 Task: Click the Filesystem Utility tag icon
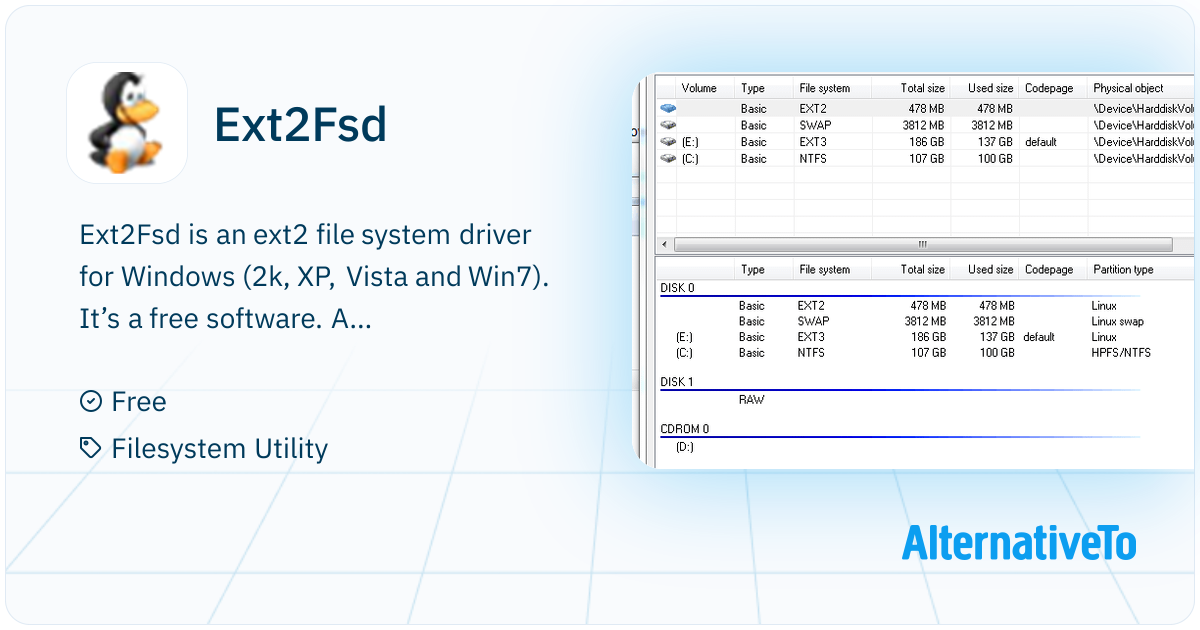pos(90,448)
